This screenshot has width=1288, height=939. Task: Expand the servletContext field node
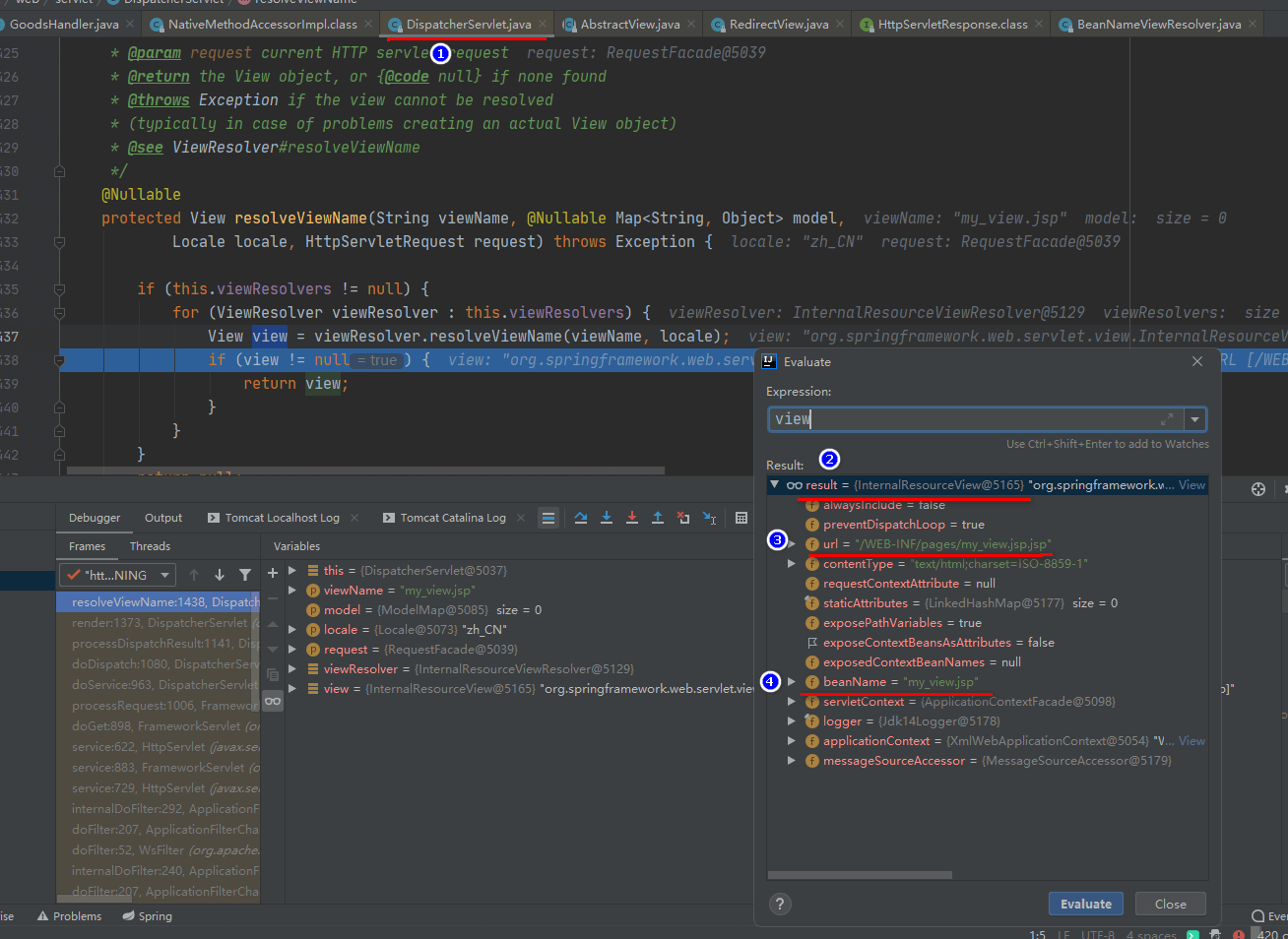[x=792, y=702]
